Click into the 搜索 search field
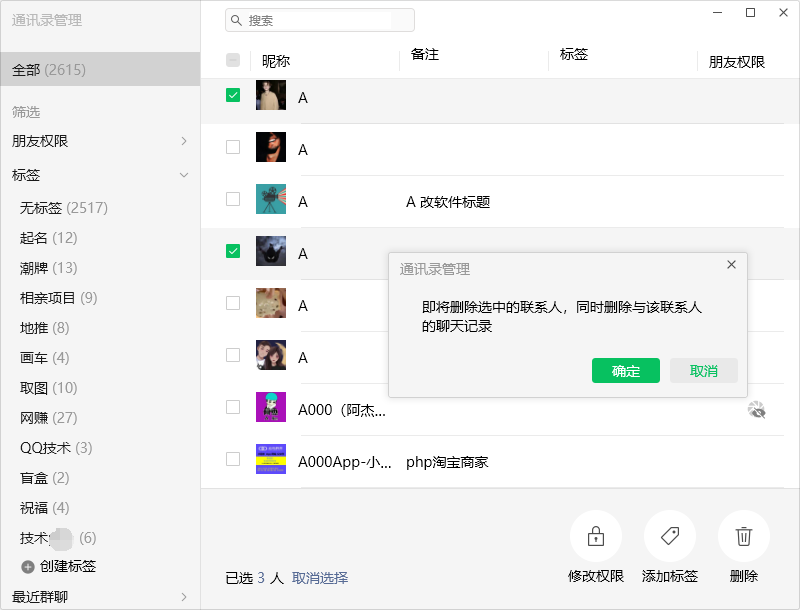The width and height of the screenshot is (800, 610). click(x=325, y=20)
